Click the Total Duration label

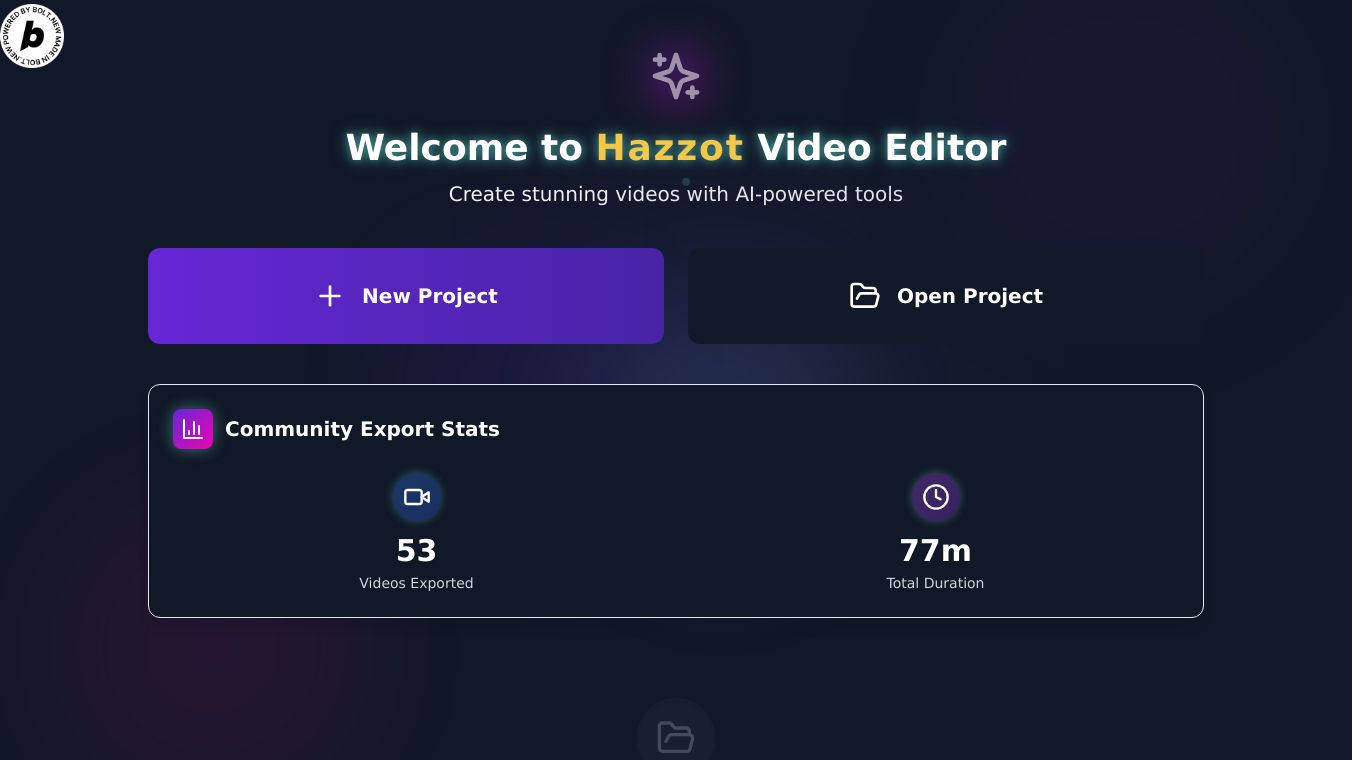[936, 583]
